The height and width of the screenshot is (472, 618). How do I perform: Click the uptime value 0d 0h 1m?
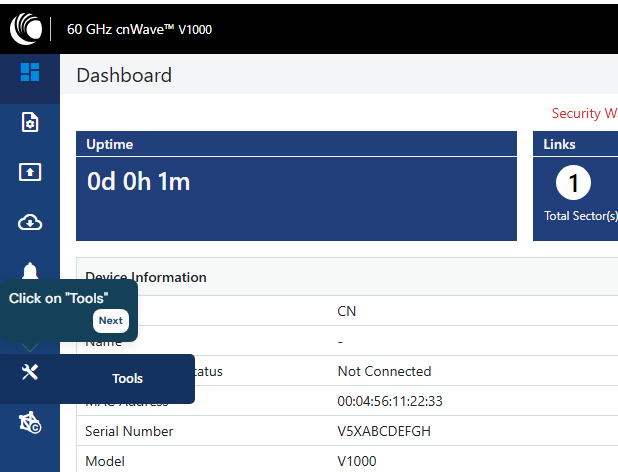(x=138, y=182)
